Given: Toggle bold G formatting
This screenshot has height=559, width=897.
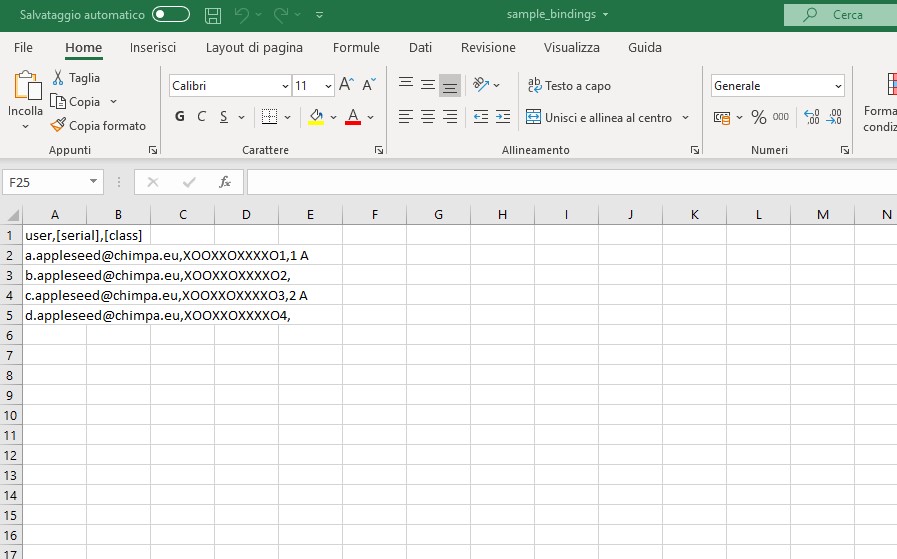Looking at the screenshot, I should (x=180, y=117).
